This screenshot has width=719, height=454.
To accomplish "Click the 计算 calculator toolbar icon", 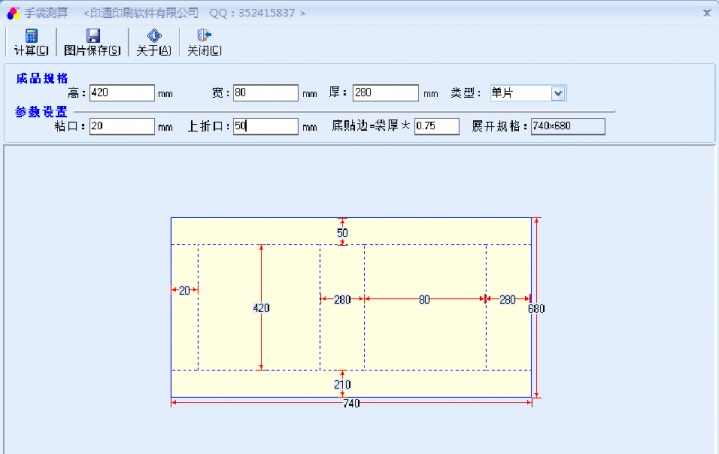I will coord(31,36).
